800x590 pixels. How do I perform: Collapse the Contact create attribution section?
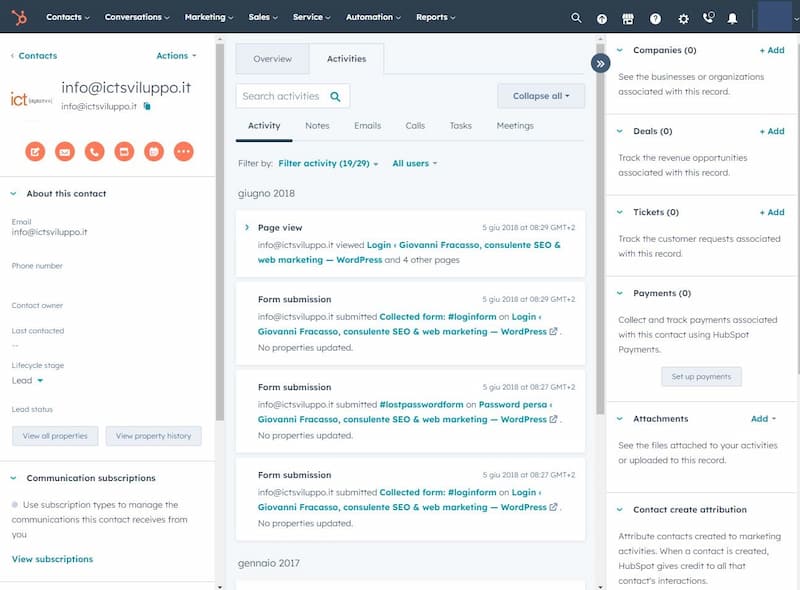pyautogui.click(x=619, y=509)
